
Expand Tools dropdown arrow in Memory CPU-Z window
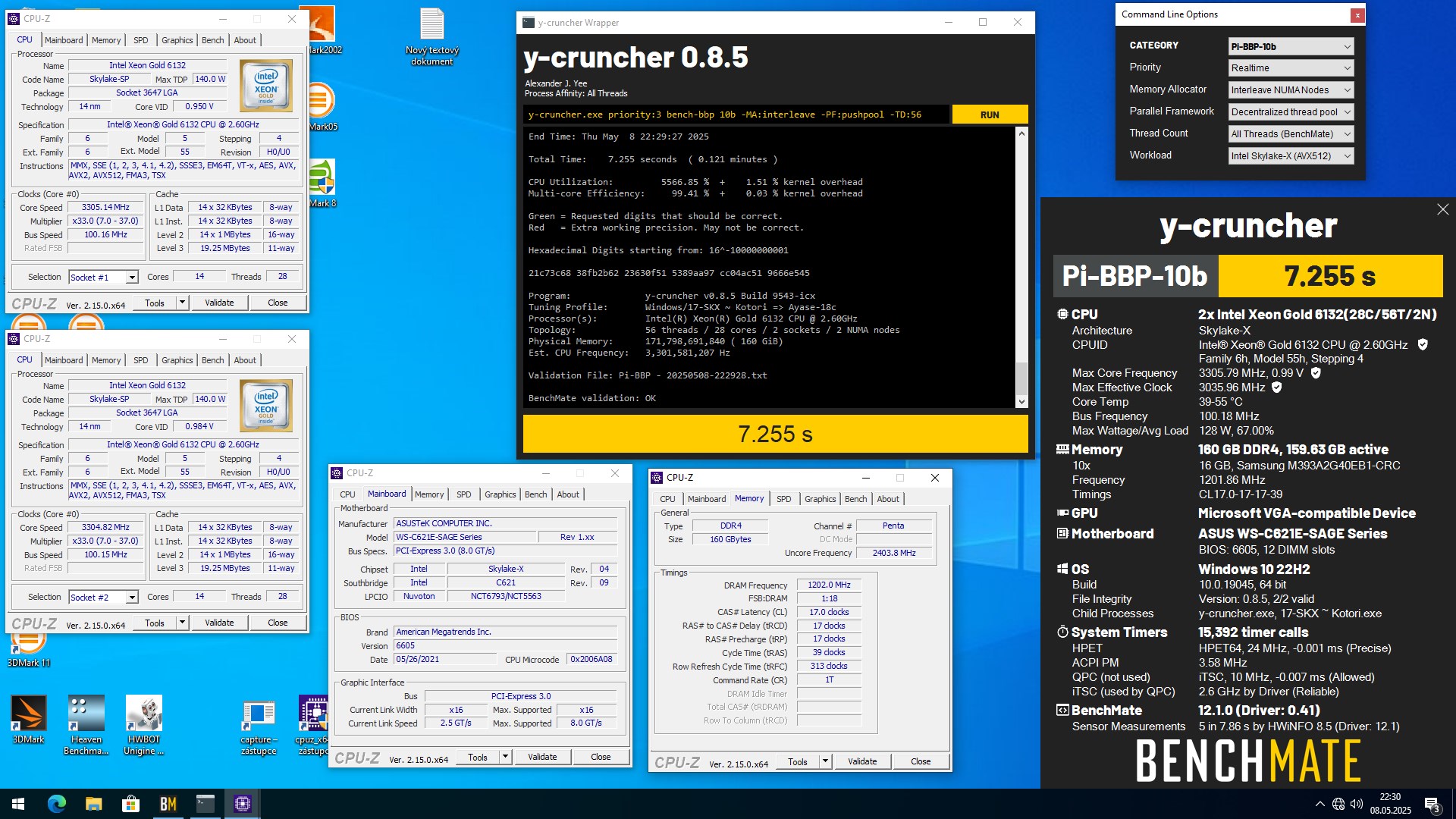[825, 761]
